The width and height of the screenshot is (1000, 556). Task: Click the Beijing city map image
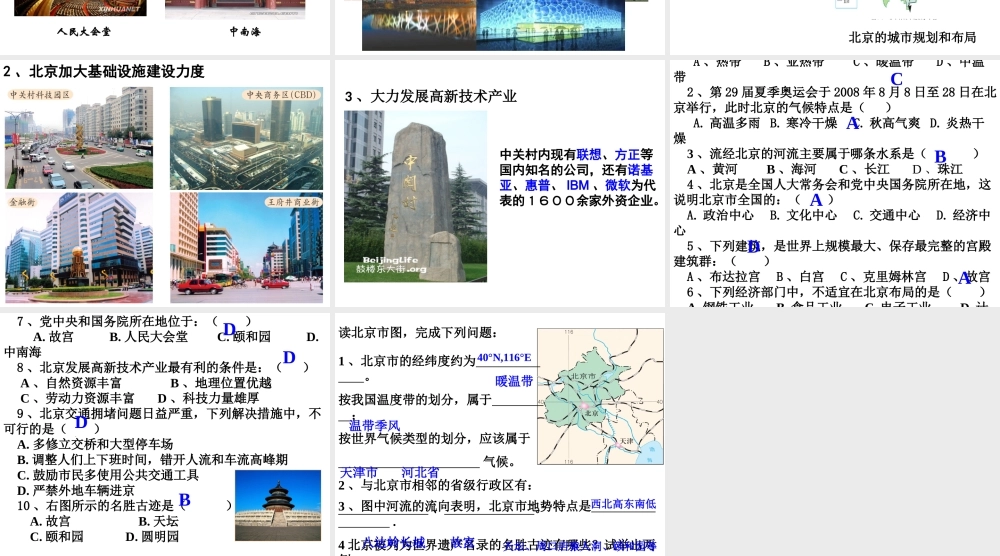point(600,397)
